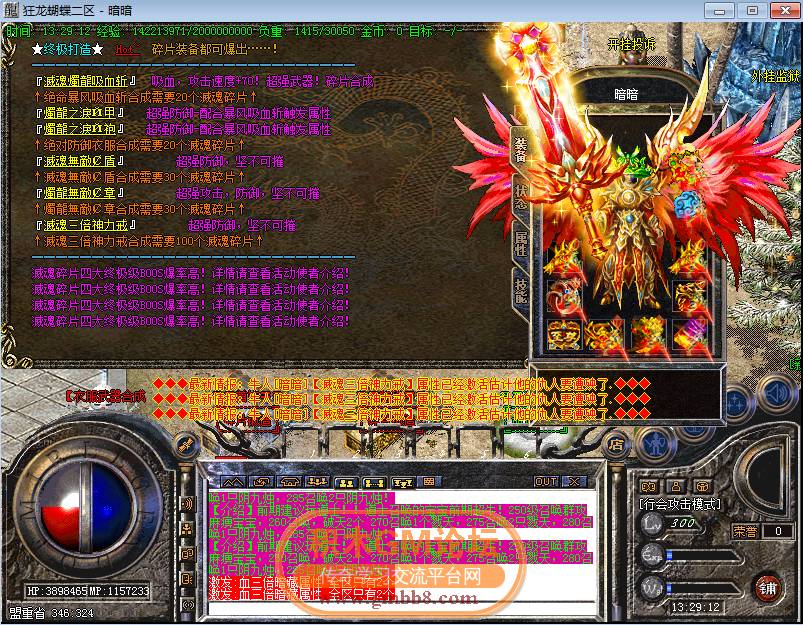The width and height of the screenshot is (803, 625).
Task: Switch to the 技能 skills tab
Action: pos(521,291)
